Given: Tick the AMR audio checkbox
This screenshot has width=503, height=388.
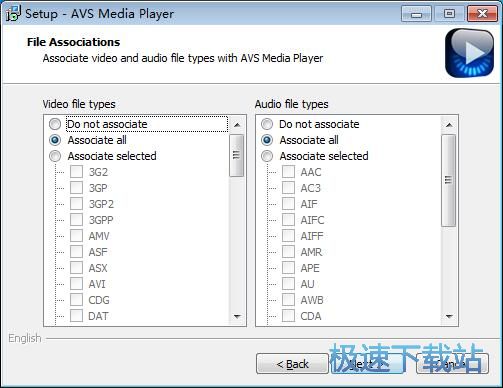Looking at the screenshot, I should (288, 252).
